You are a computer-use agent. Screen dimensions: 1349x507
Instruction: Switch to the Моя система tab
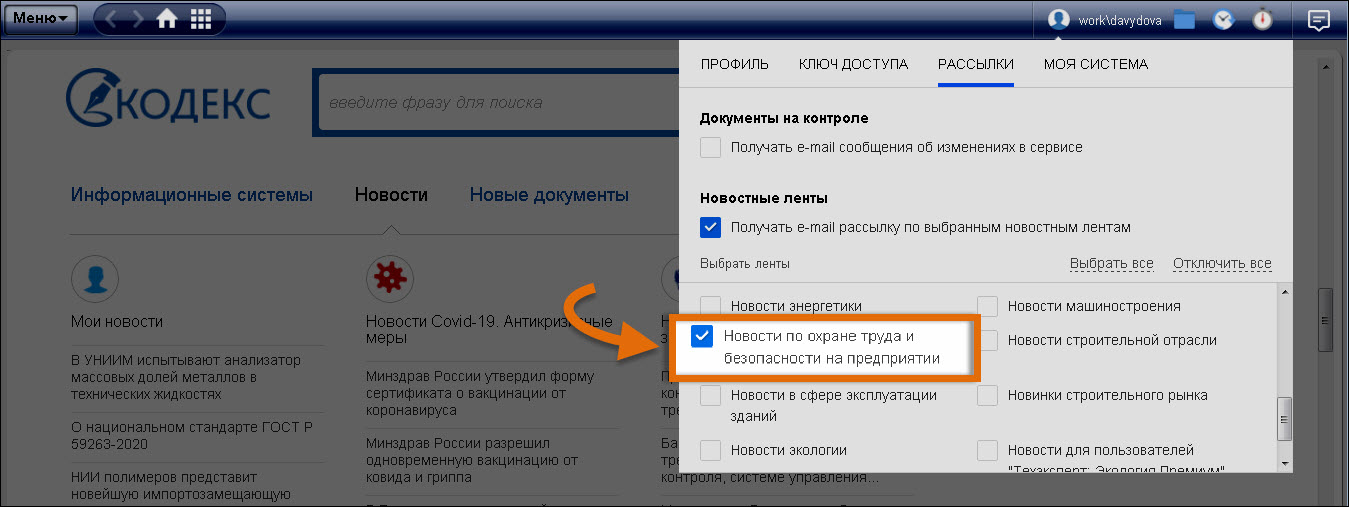click(1095, 64)
